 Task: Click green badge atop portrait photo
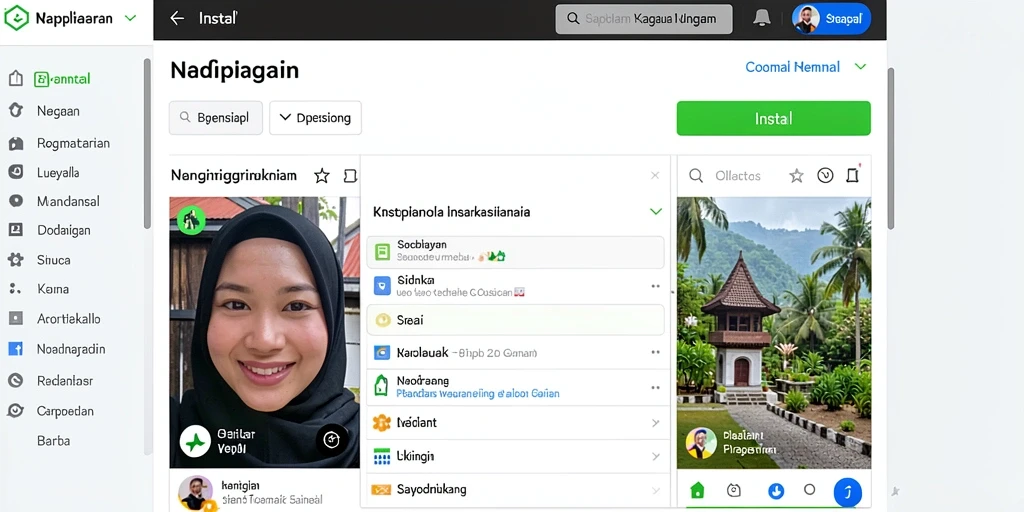tap(191, 220)
